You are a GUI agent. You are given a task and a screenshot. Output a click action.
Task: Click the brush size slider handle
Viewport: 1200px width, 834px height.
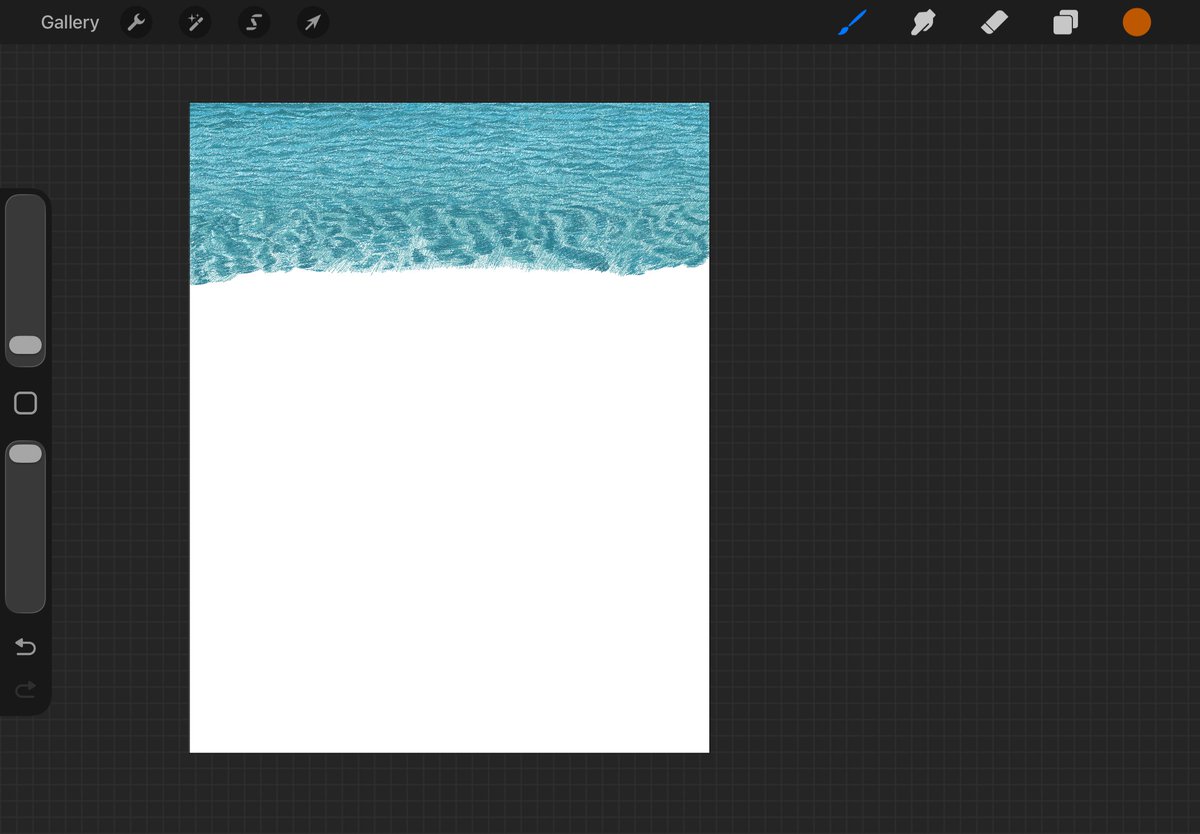click(x=25, y=345)
